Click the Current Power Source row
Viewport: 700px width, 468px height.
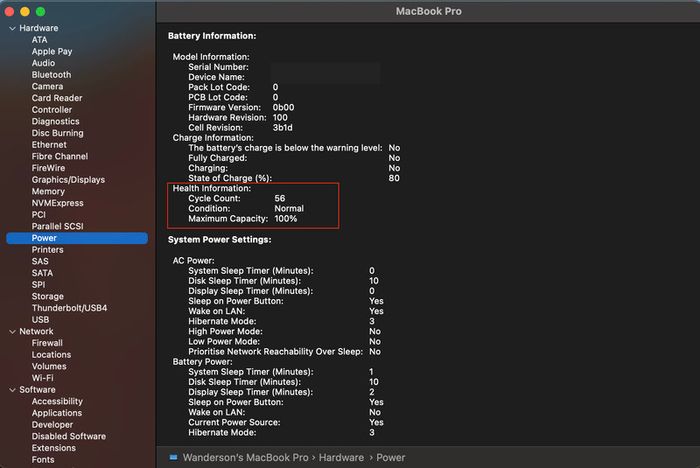click(286, 422)
